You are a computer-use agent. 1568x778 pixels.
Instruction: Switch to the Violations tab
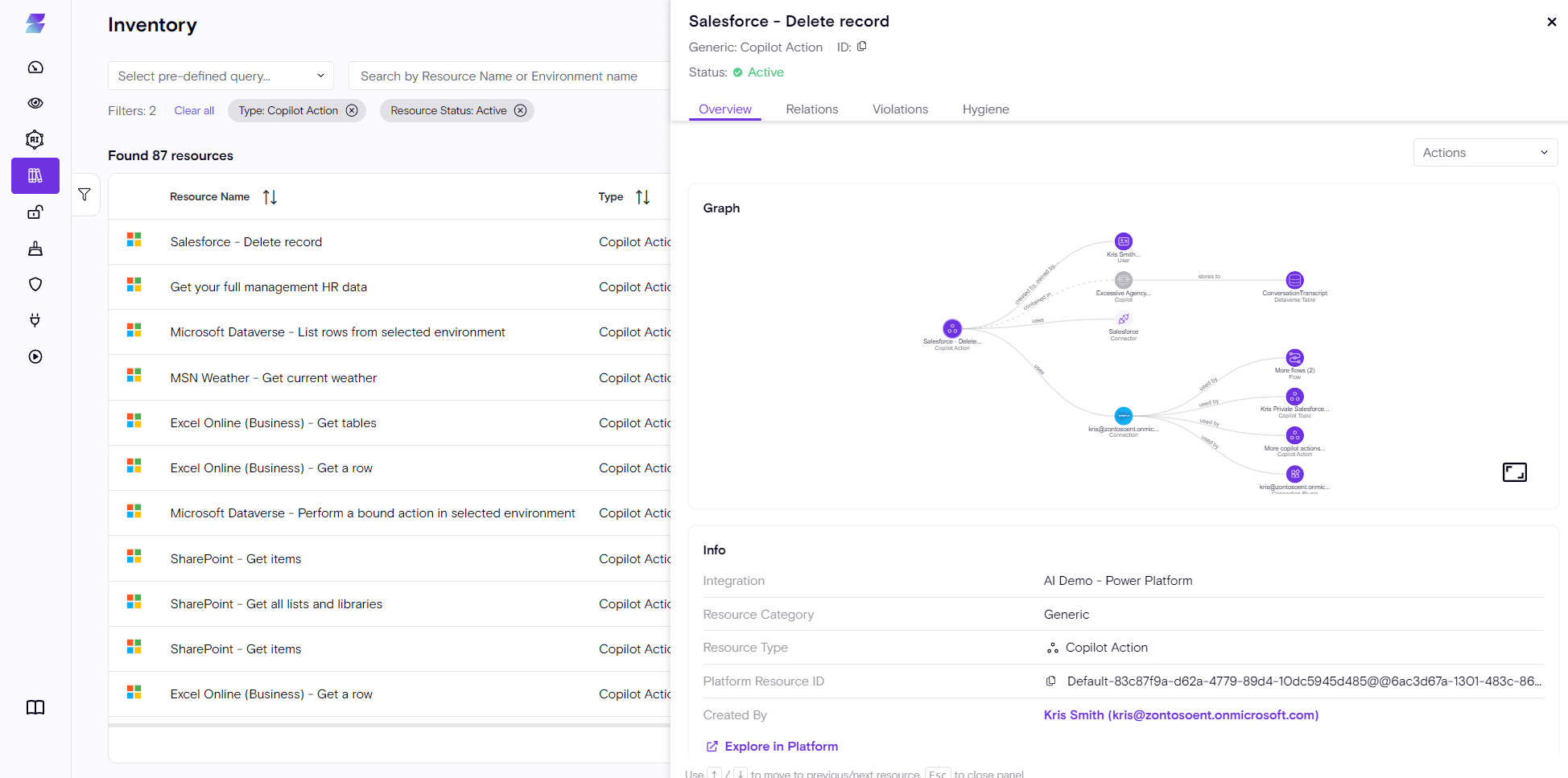point(900,109)
